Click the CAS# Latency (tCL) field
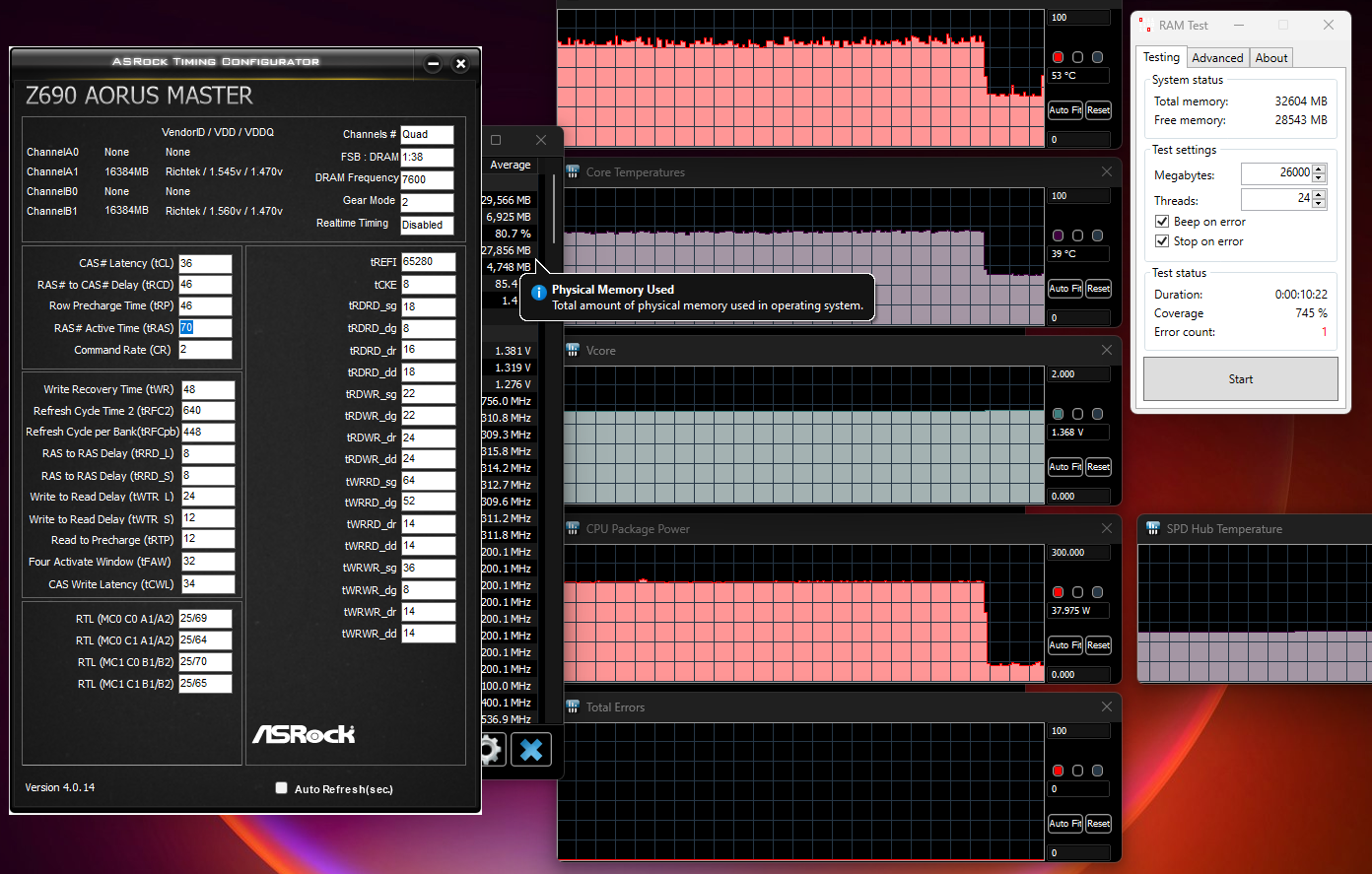1372x874 pixels. coord(205,263)
